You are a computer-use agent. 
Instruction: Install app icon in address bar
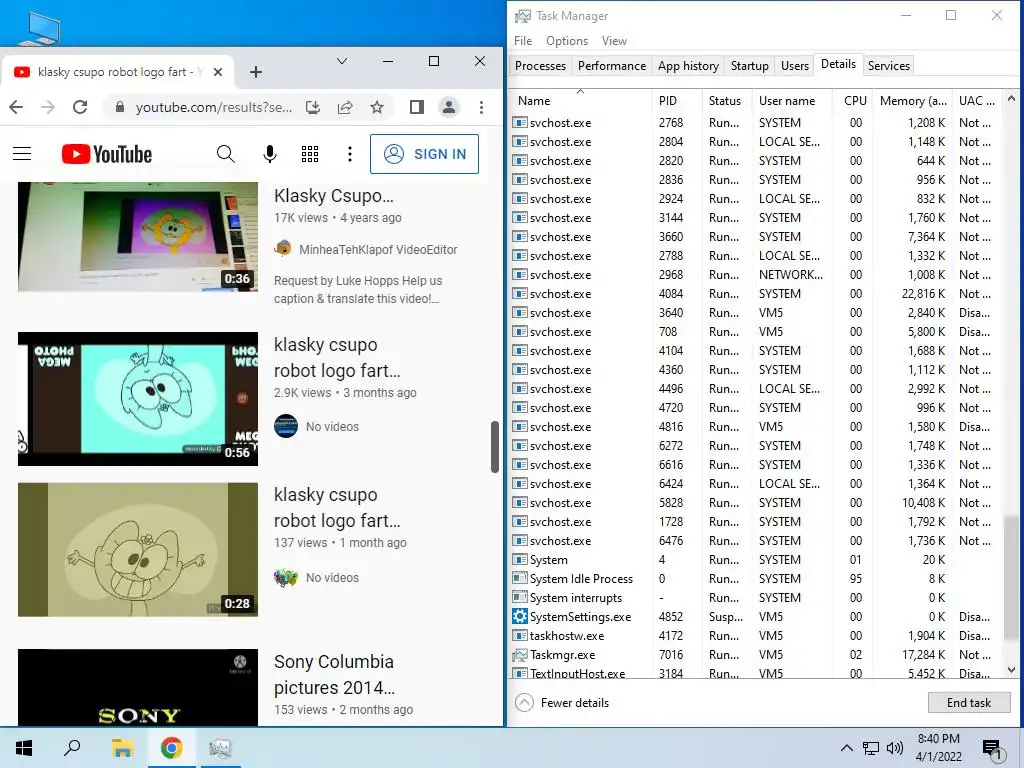click(x=313, y=107)
